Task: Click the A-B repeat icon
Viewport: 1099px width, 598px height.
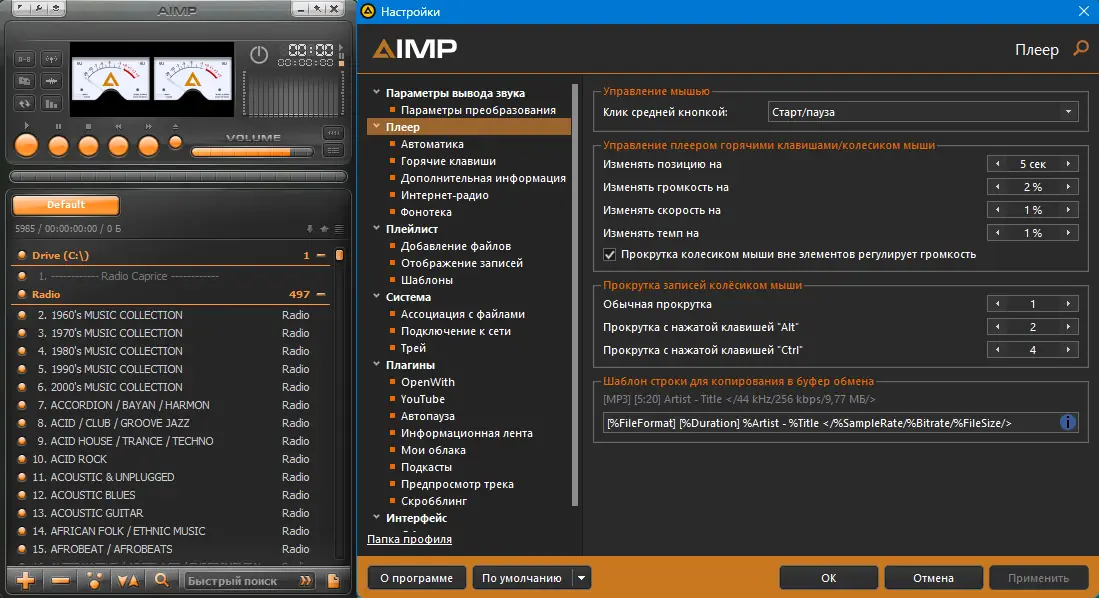Action: [x=25, y=58]
